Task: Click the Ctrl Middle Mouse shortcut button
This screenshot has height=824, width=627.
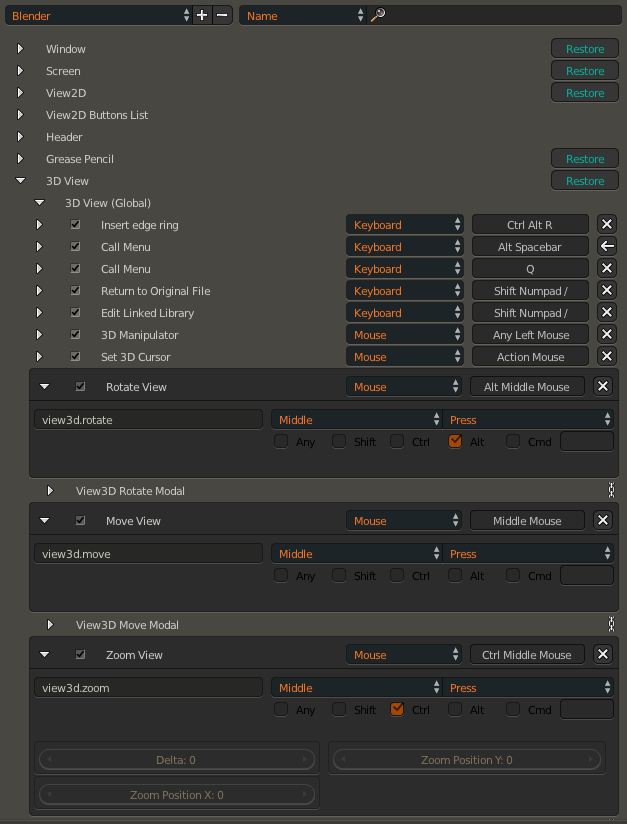Action: click(526, 654)
